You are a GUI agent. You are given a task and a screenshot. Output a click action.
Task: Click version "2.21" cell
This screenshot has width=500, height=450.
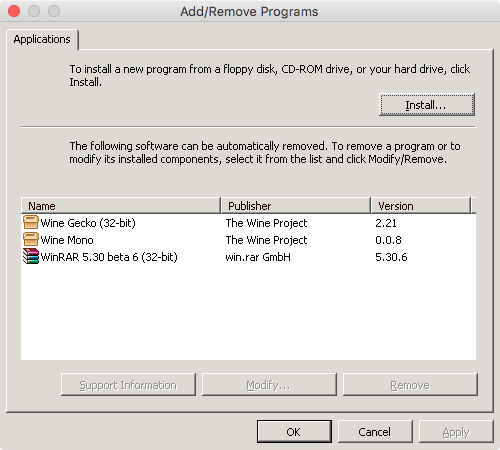(386, 223)
